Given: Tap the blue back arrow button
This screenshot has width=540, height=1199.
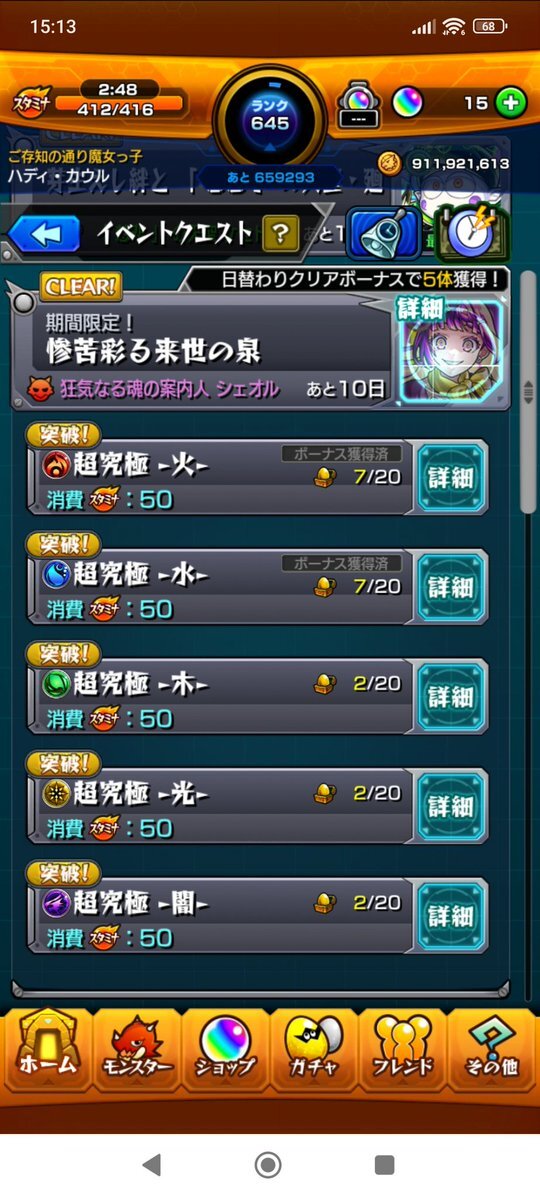Looking at the screenshot, I should tap(44, 234).
